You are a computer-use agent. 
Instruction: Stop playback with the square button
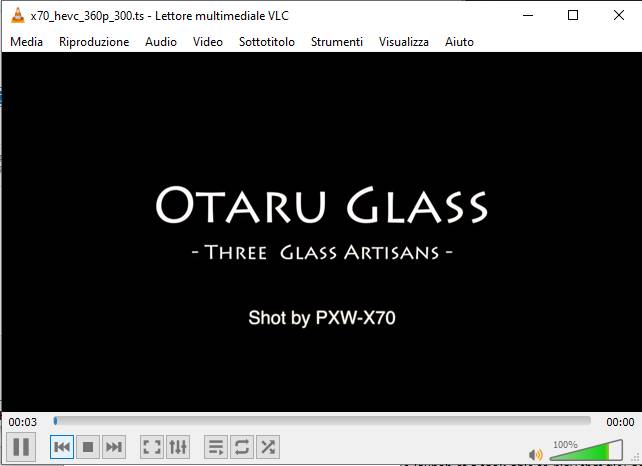point(88,447)
